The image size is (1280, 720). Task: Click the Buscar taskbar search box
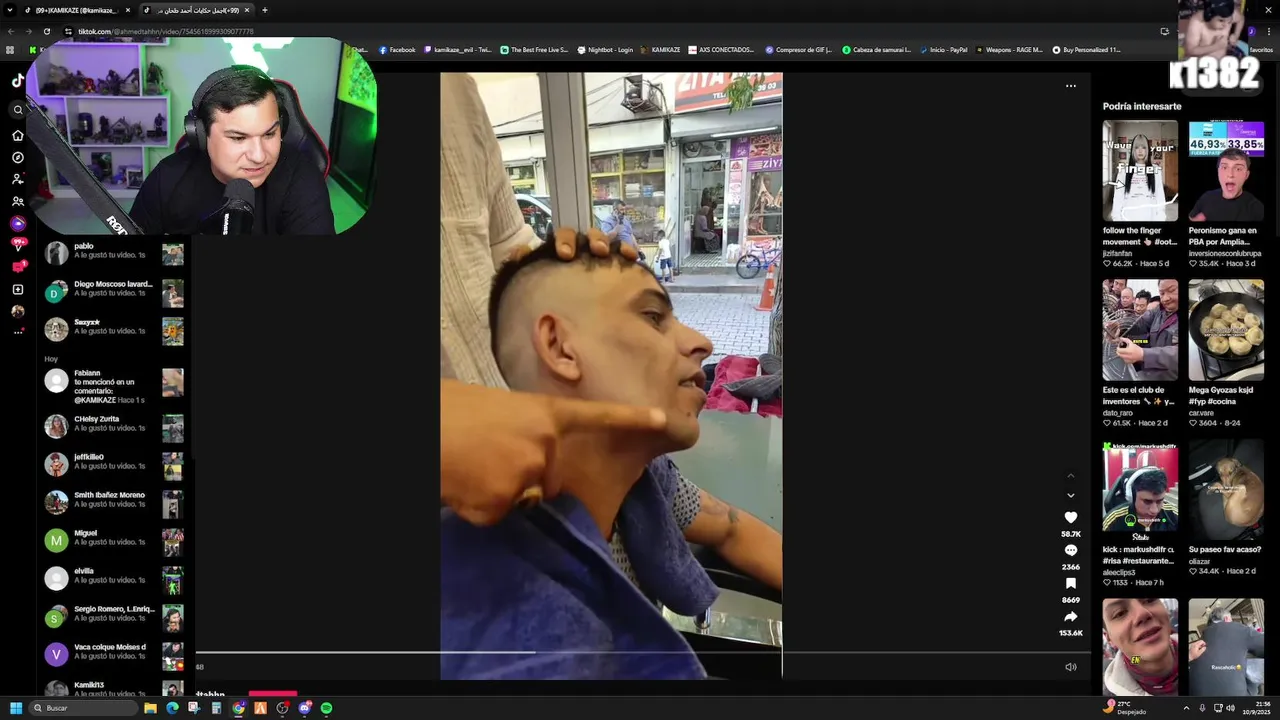pyautogui.click(x=84, y=708)
